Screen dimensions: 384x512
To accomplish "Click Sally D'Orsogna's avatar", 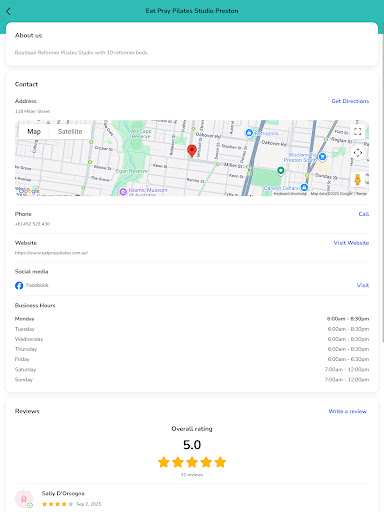I will (24, 499).
